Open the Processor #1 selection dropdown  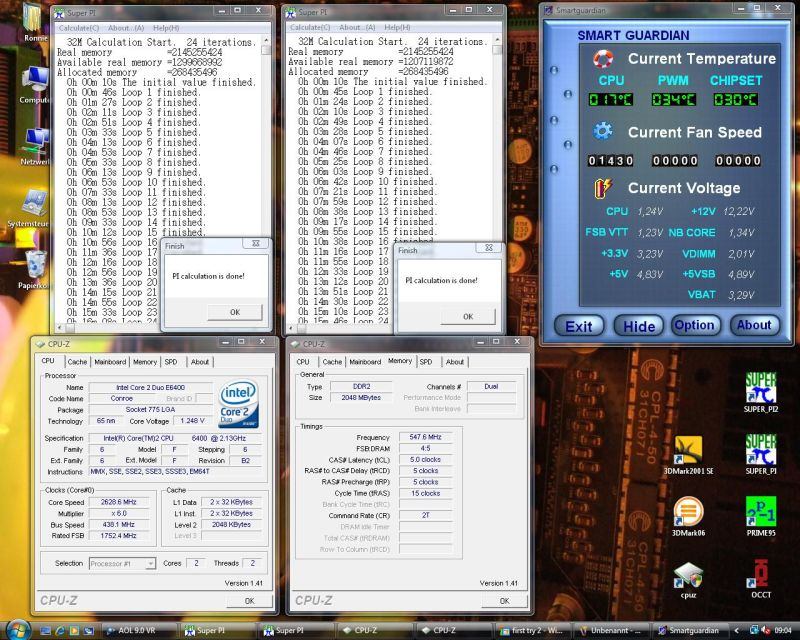coord(150,563)
